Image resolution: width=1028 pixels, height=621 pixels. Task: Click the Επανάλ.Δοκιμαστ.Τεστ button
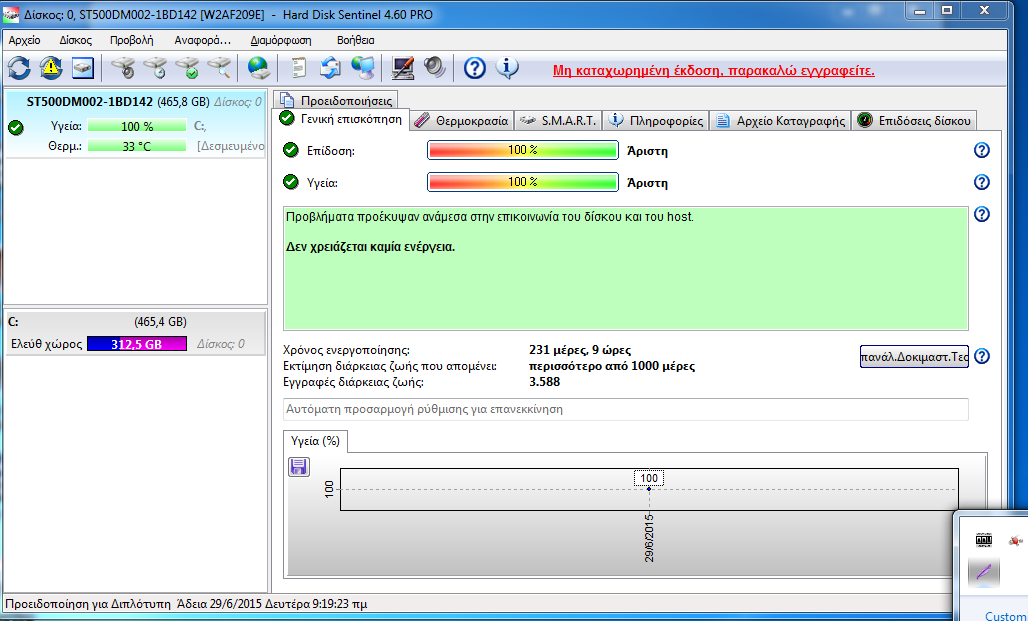coord(914,357)
